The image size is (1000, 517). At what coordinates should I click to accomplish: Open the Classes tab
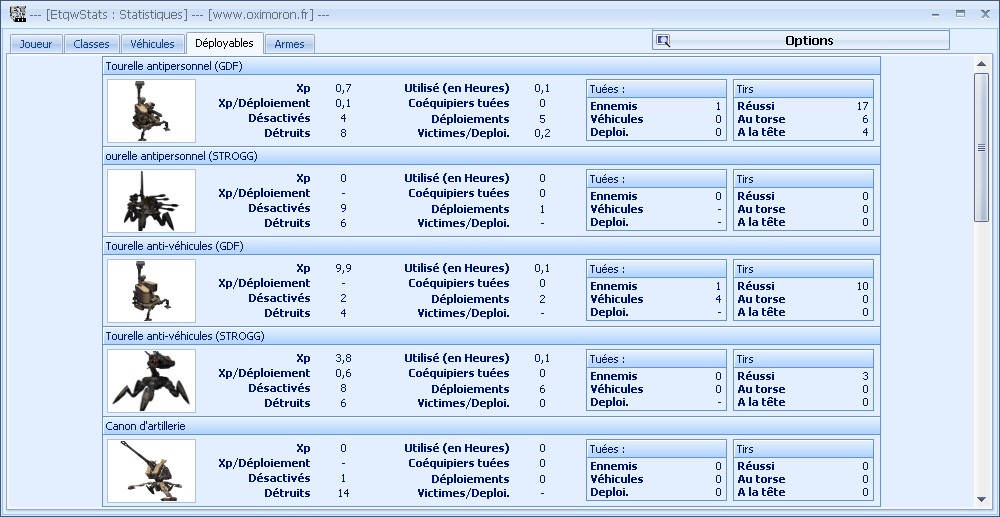91,44
